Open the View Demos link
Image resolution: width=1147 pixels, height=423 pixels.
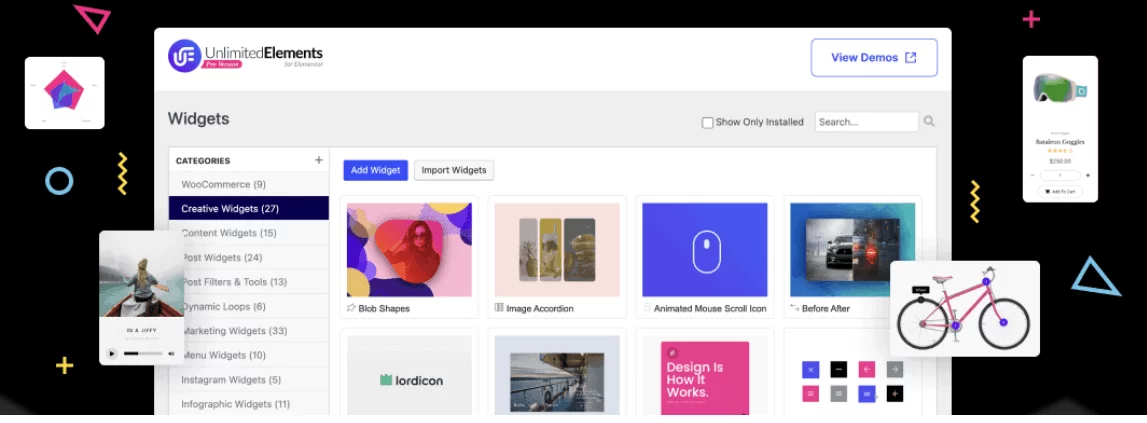coord(873,58)
